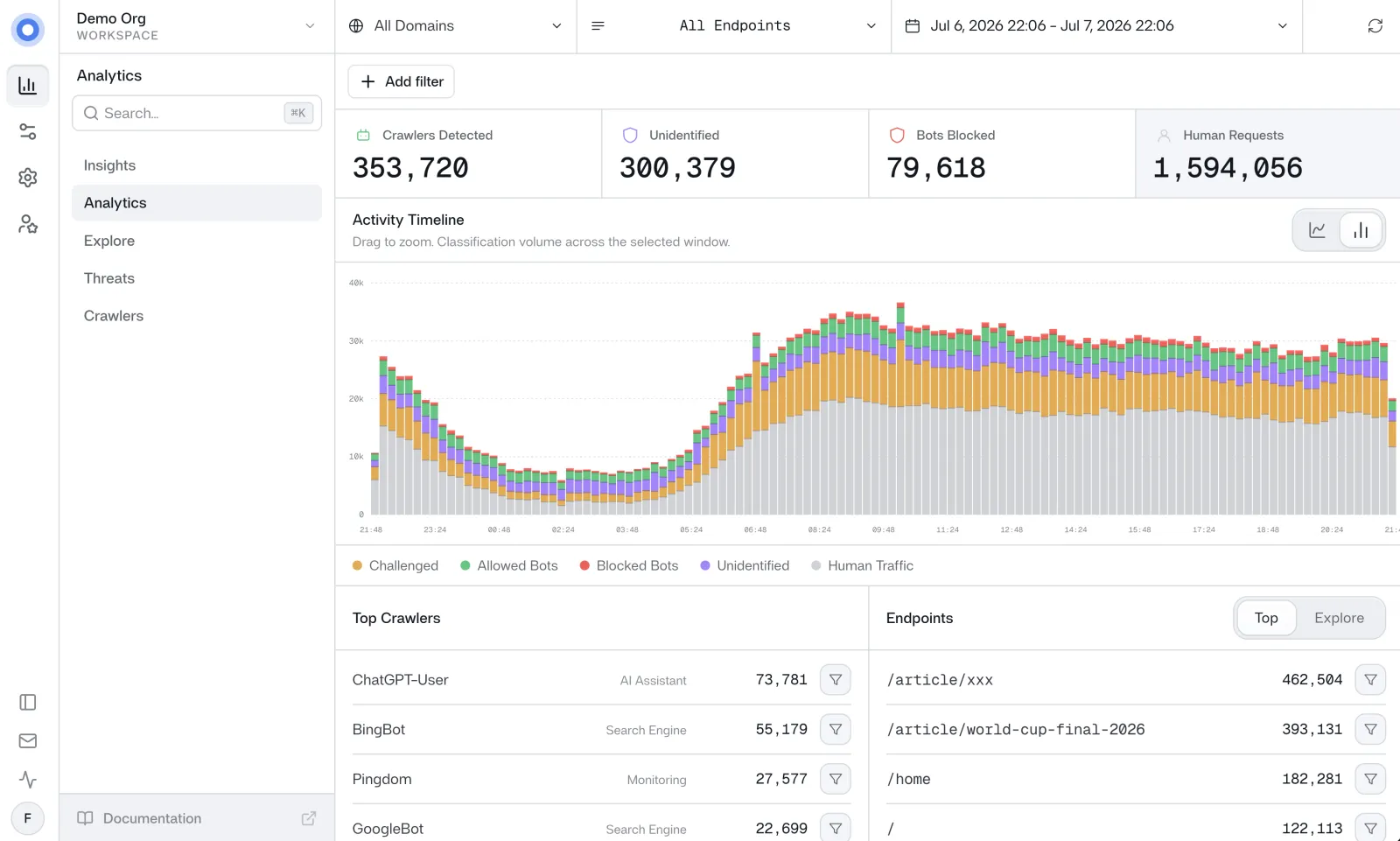Click the ChatGPT-User crawler name
Screen dimensions: 1400x841
[400, 680]
